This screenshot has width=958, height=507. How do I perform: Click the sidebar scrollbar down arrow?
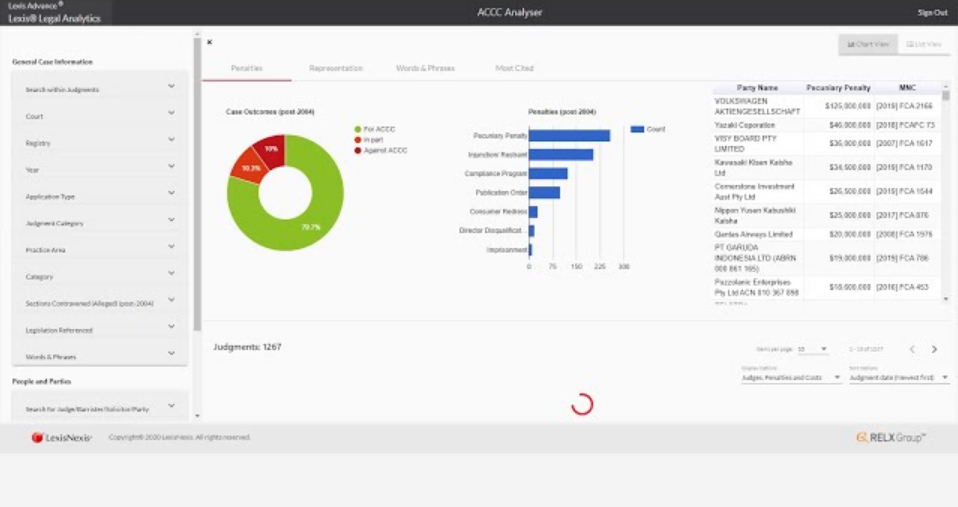click(197, 415)
